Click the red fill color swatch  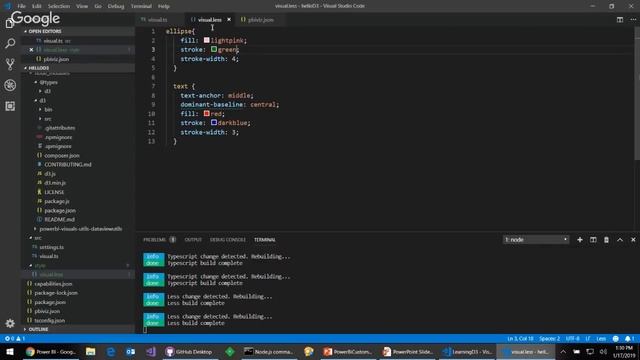tap(207, 113)
